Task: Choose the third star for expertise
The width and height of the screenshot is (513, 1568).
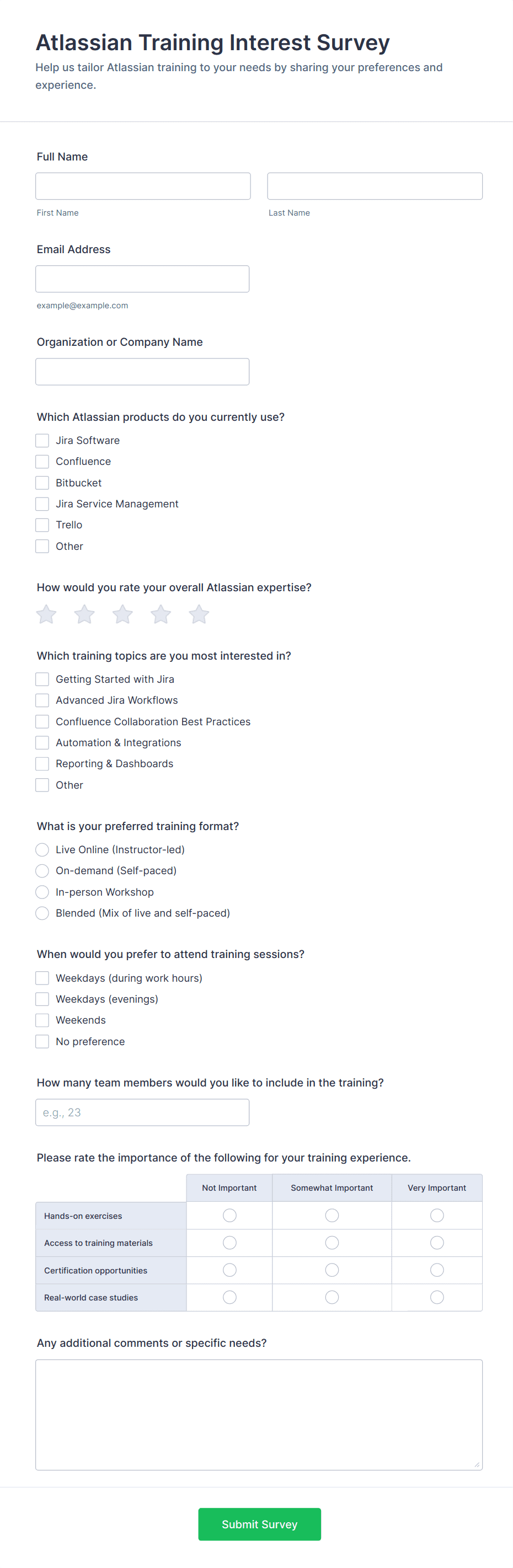Action: pyautogui.click(x=122, y=614)
